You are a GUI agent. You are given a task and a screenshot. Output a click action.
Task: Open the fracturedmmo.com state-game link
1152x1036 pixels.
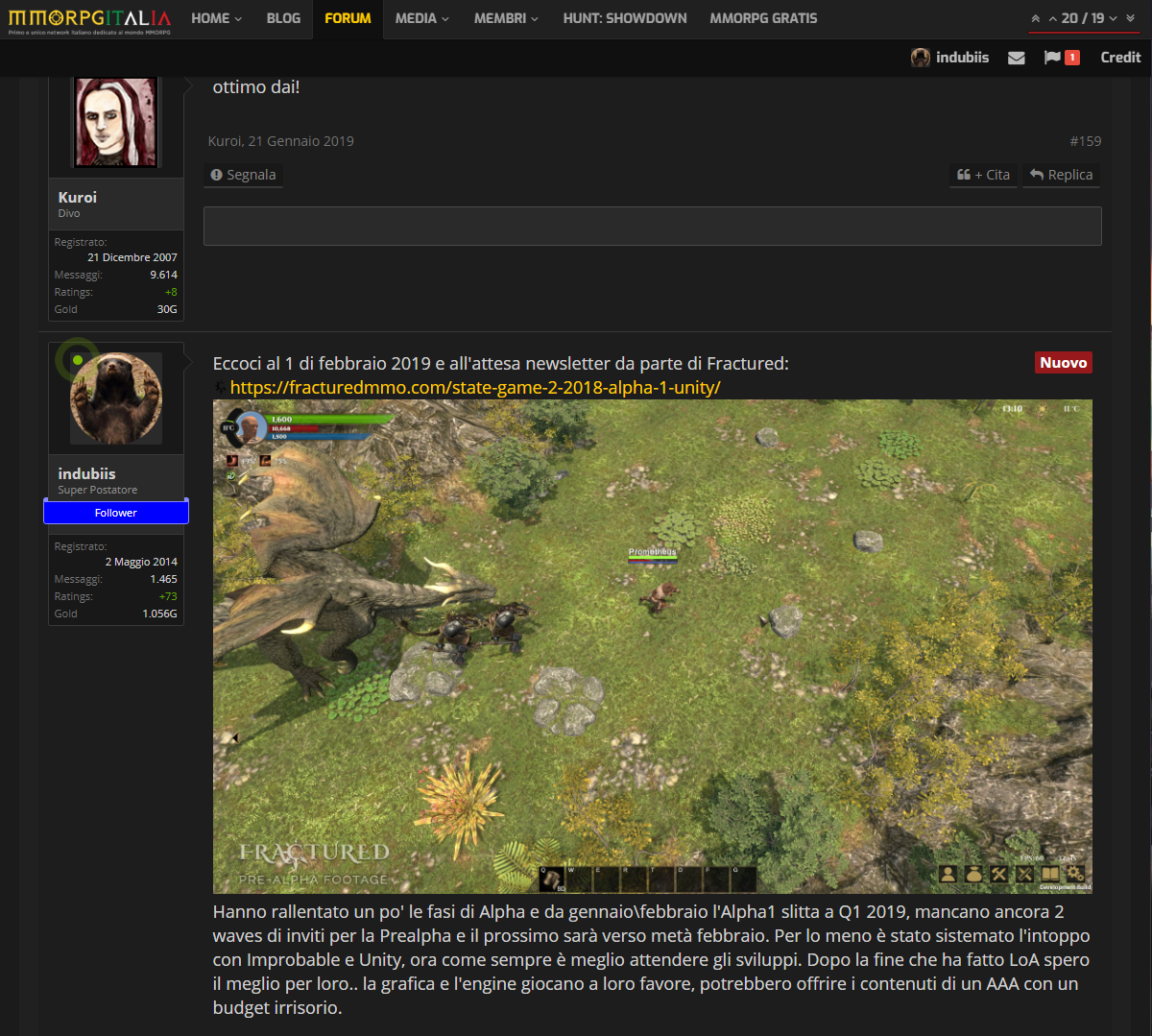pos(475,388)
